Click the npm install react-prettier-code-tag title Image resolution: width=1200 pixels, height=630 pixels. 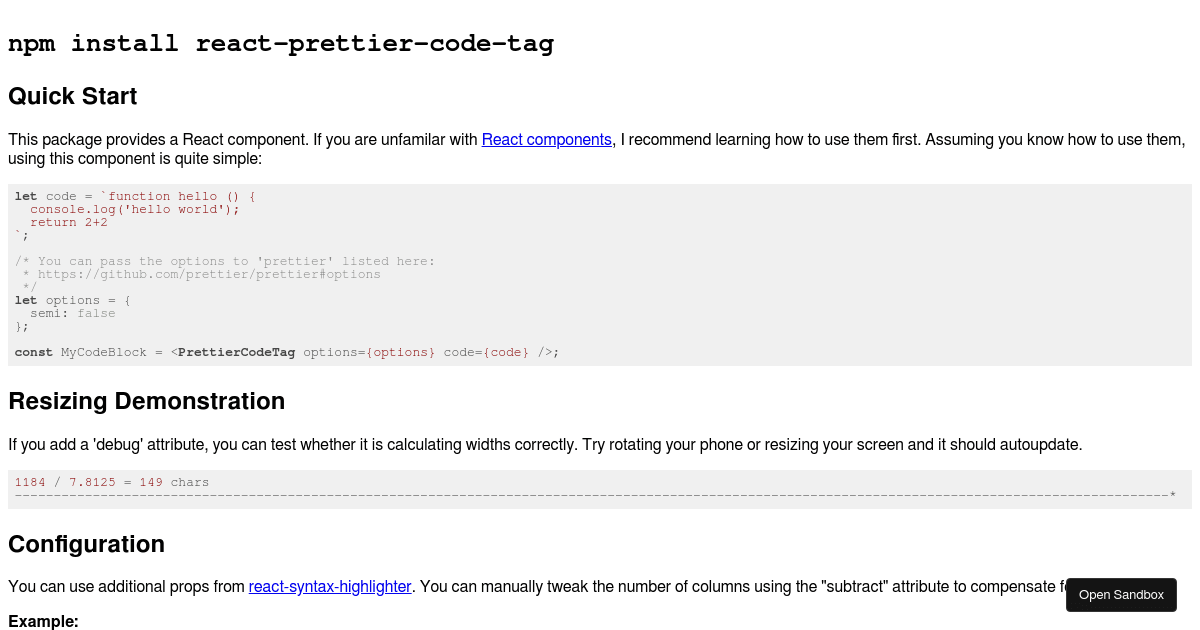[x=280, y=44]
